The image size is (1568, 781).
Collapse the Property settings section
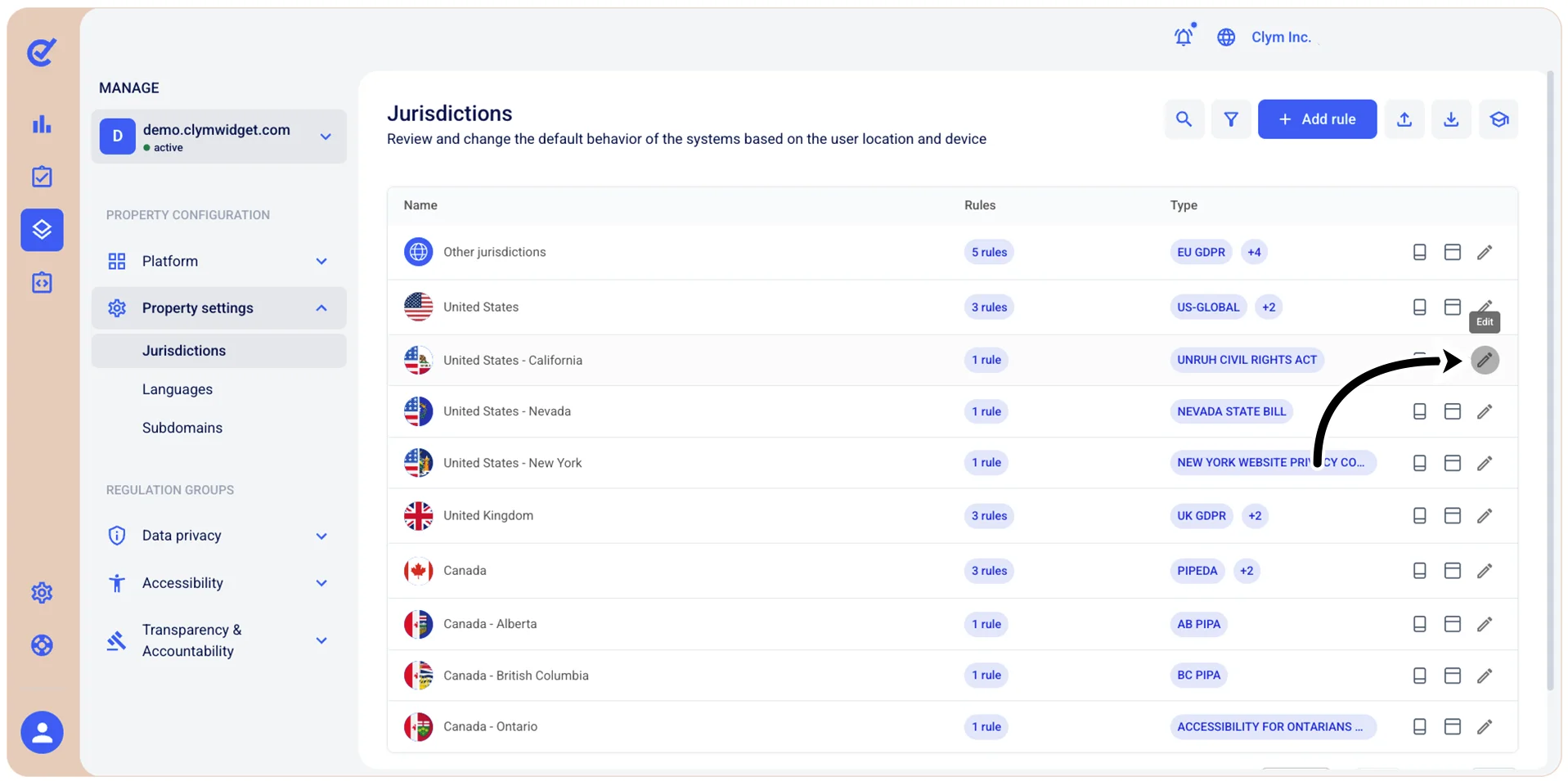pyautogui.click(x=219, y=308)
